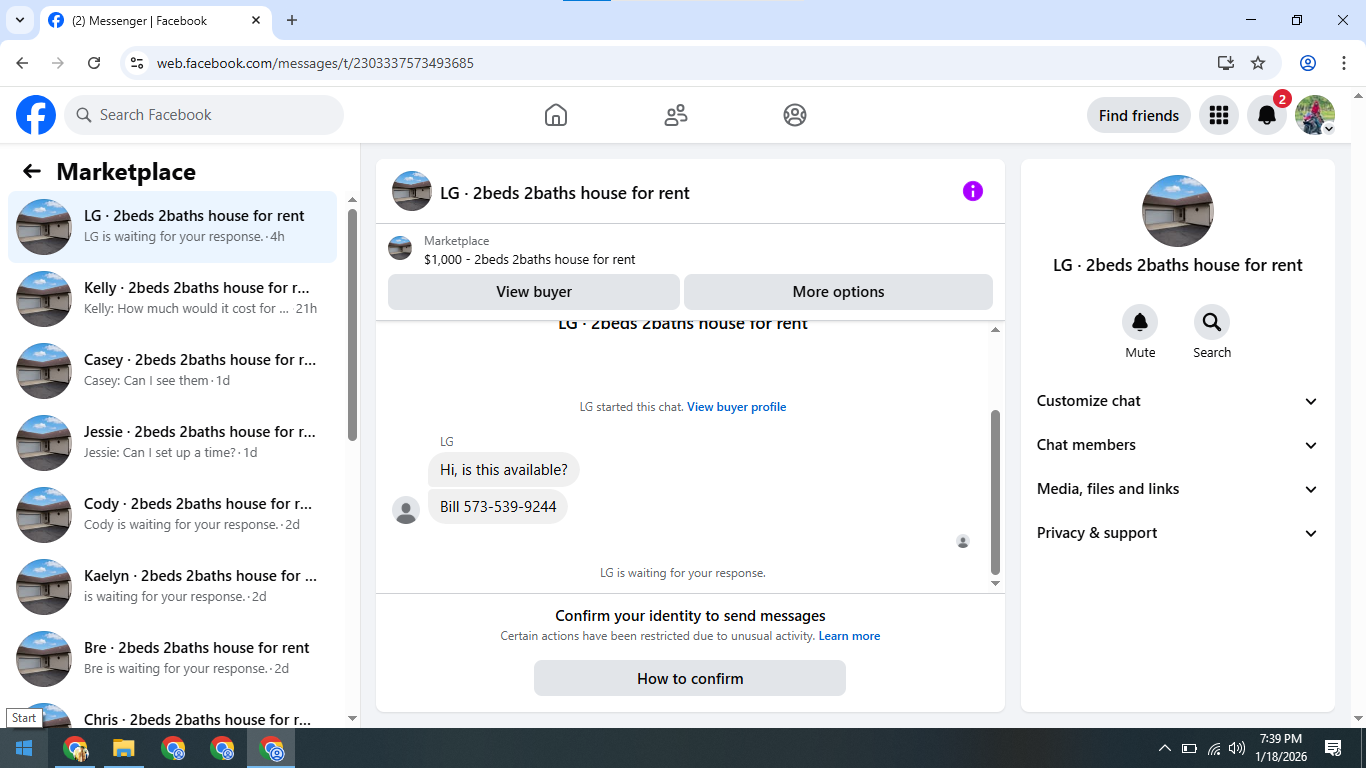Open Chrome profile icon in toolbar

point(1308,63)
